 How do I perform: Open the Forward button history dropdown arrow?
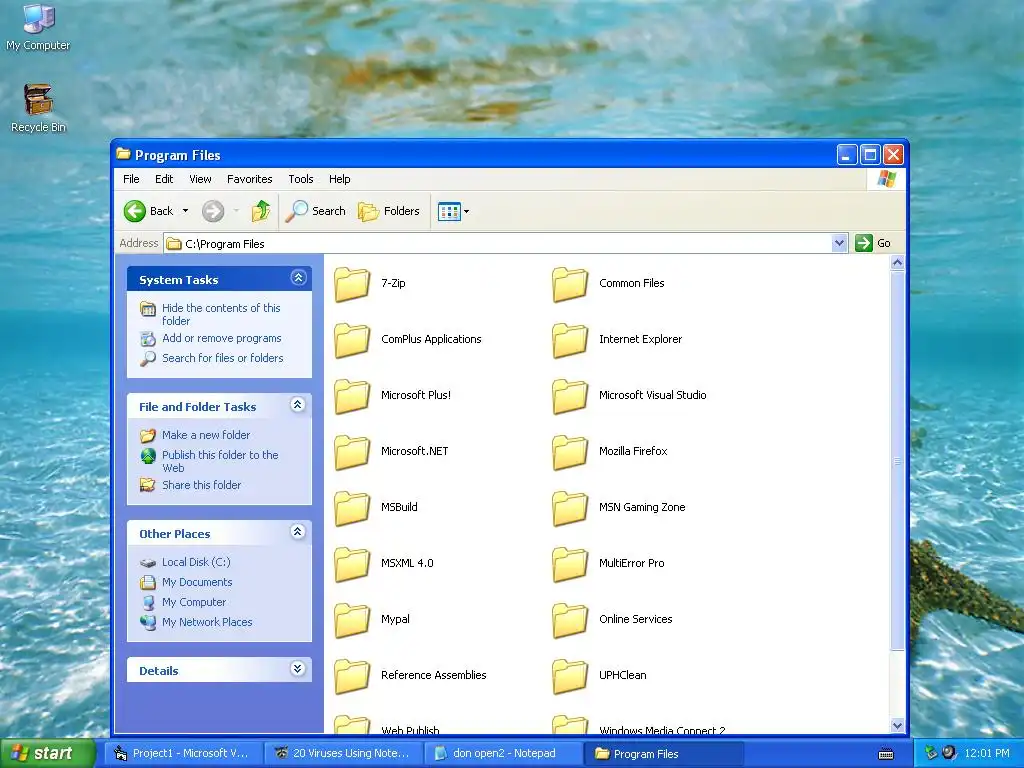pyautogui.click(x=236, y=211)
